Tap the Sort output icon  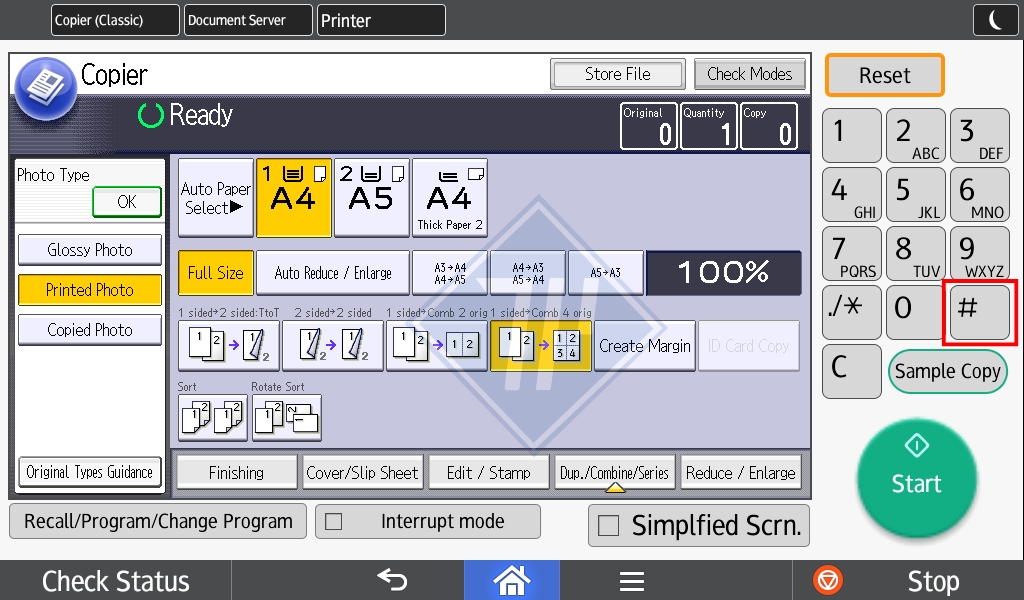point(212,417)
